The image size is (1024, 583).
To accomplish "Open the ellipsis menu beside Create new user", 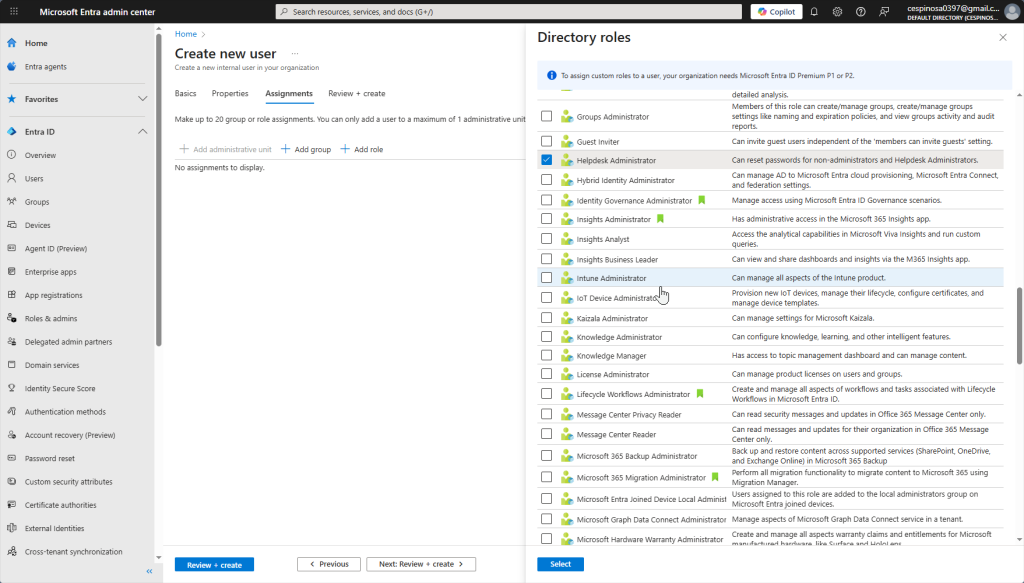I will [296, 53].
